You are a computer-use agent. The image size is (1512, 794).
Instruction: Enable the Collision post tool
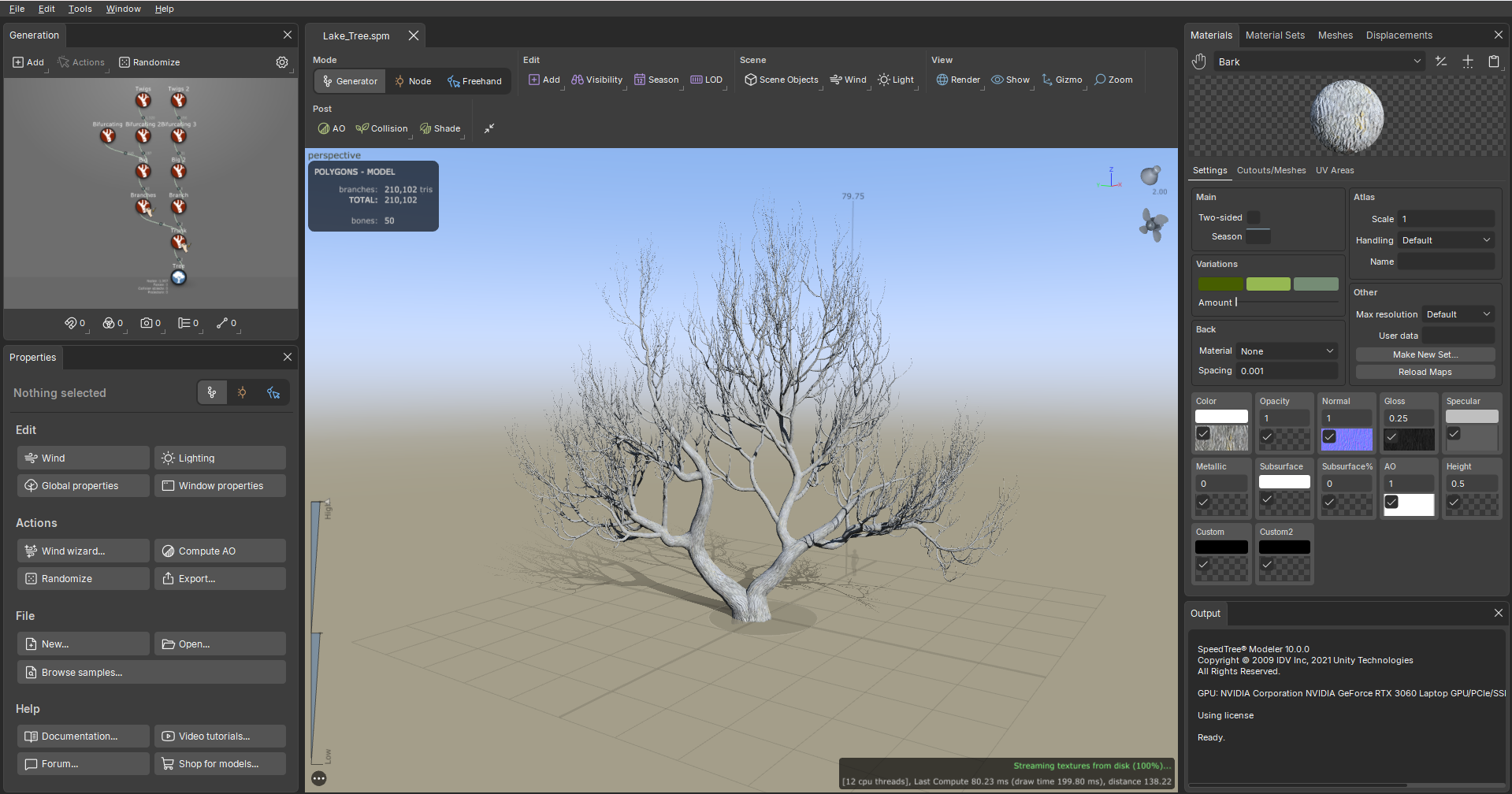coord(382,128)
